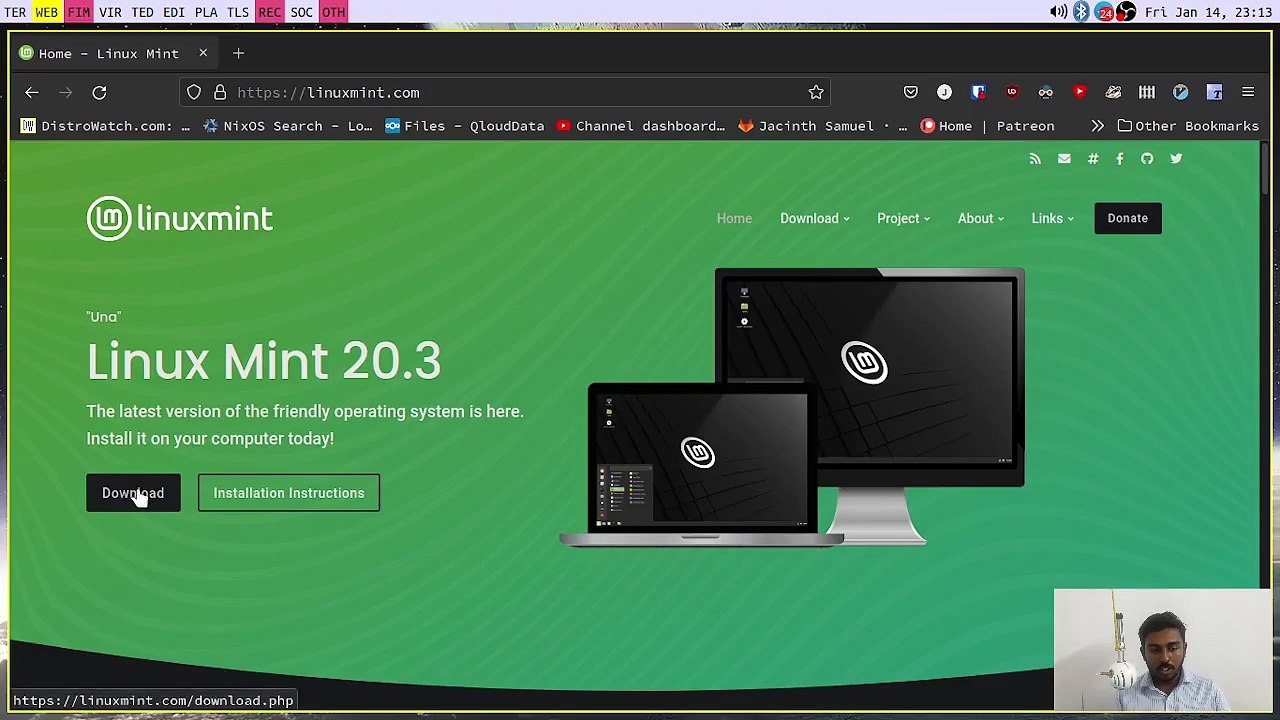Expand the Links navigation dropdown
1280x720 pixels.
tap(1052, 218)
